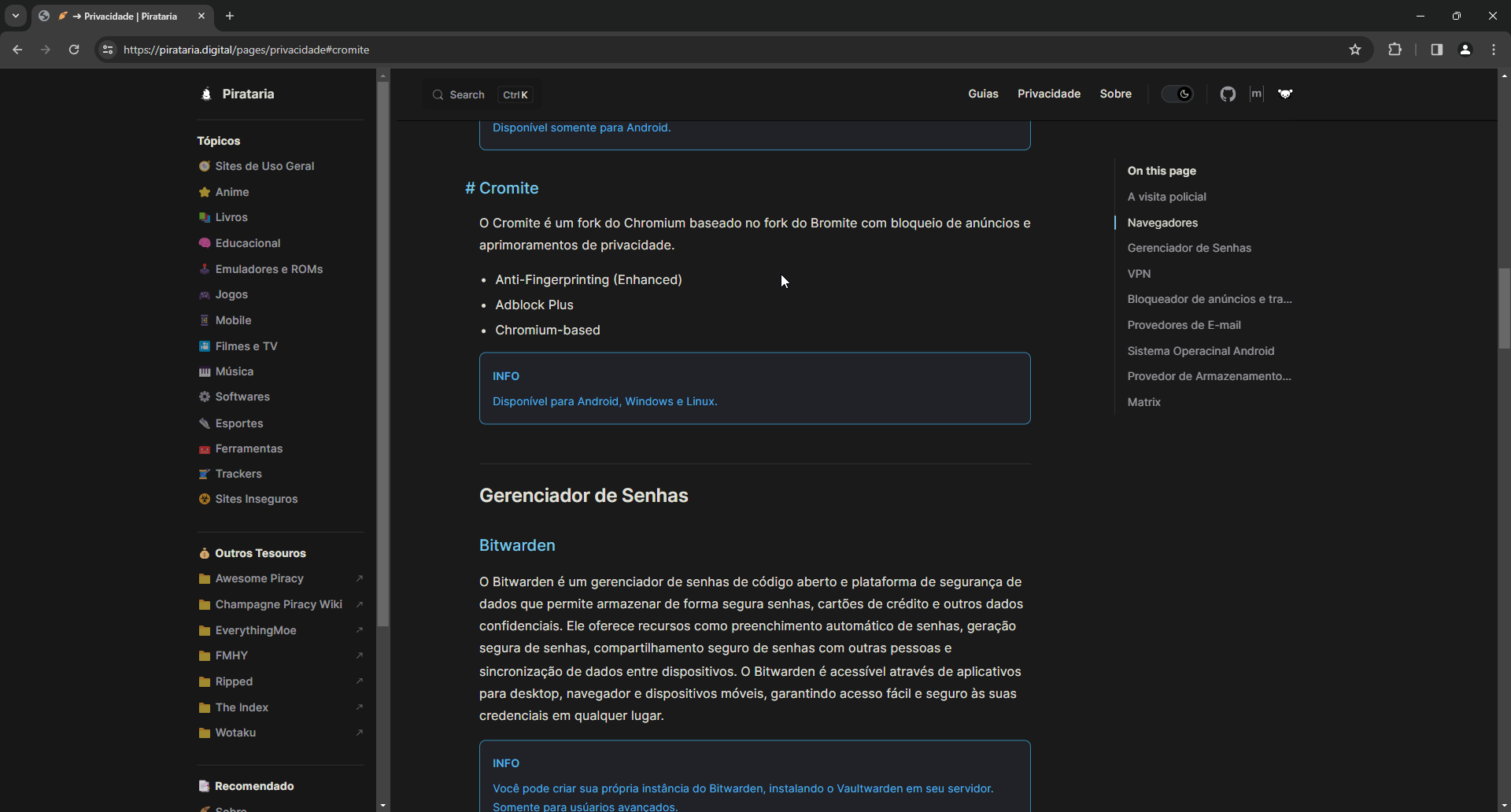Reload the page
Screen dimensions: 1511x812
click(74, 50)
